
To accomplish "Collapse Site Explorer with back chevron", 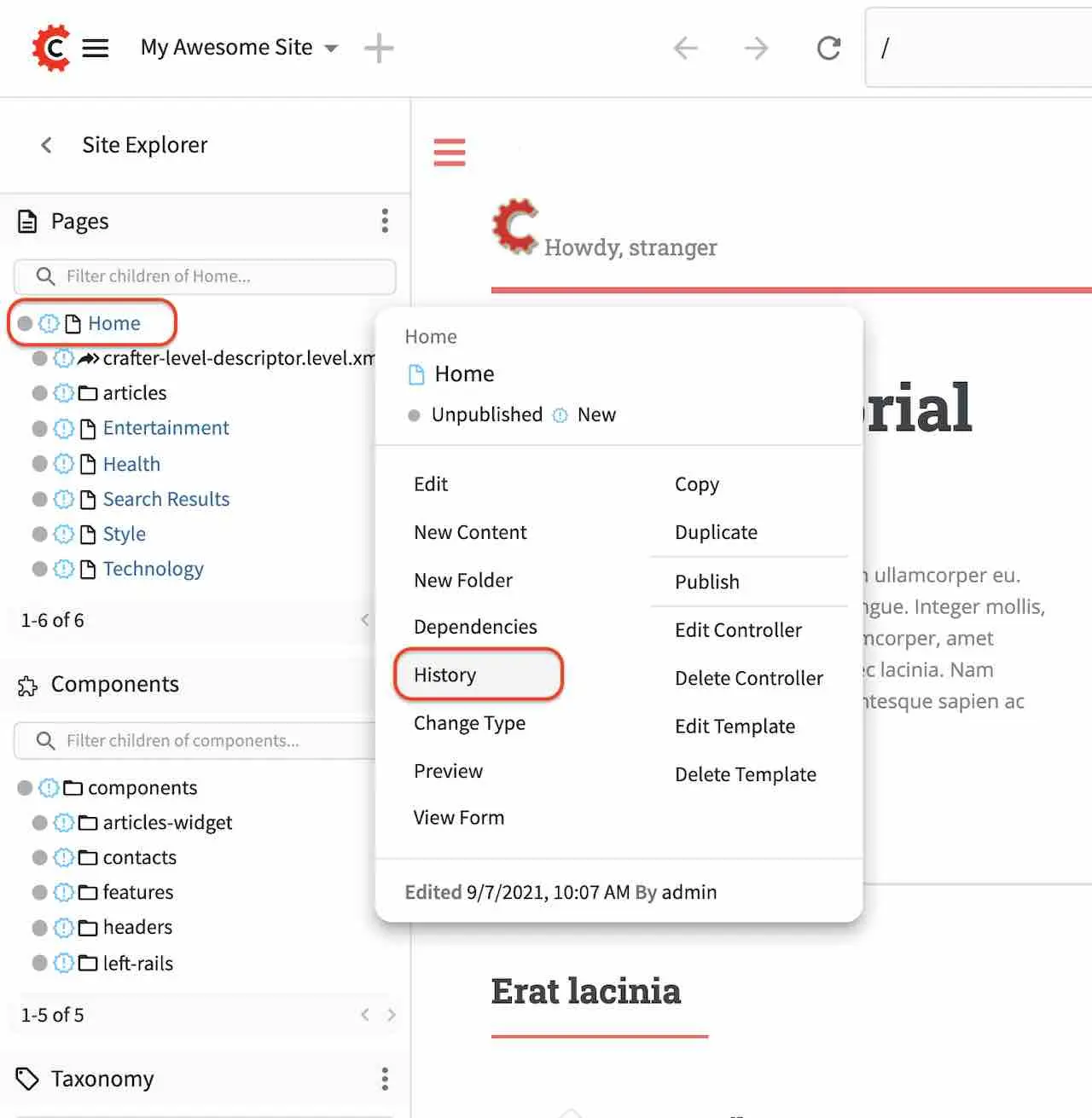I will click(47, 145).
